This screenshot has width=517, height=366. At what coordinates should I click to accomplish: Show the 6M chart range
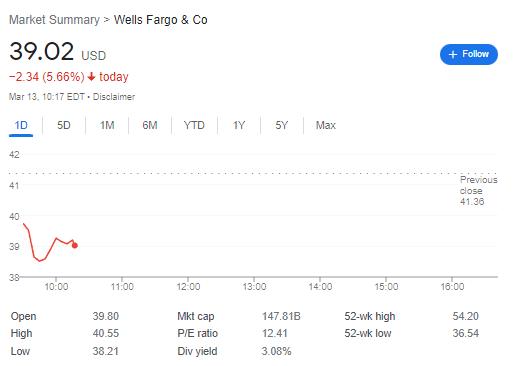click(150, 125)
